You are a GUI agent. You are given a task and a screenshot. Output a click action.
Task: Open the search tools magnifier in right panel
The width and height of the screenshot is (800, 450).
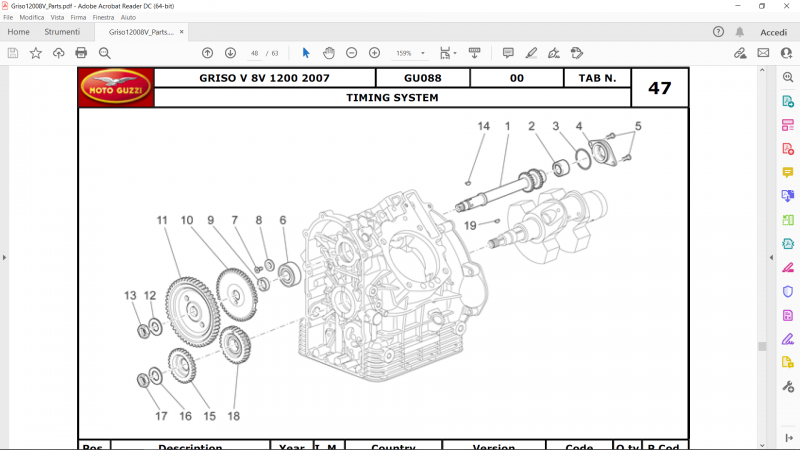click(788, 77)
